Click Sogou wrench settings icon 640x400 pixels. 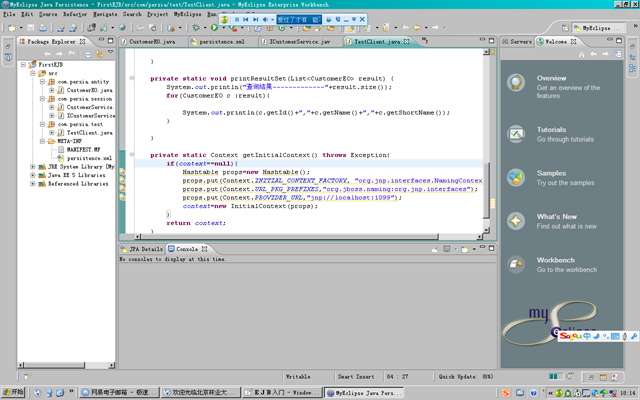pos(633,336)
